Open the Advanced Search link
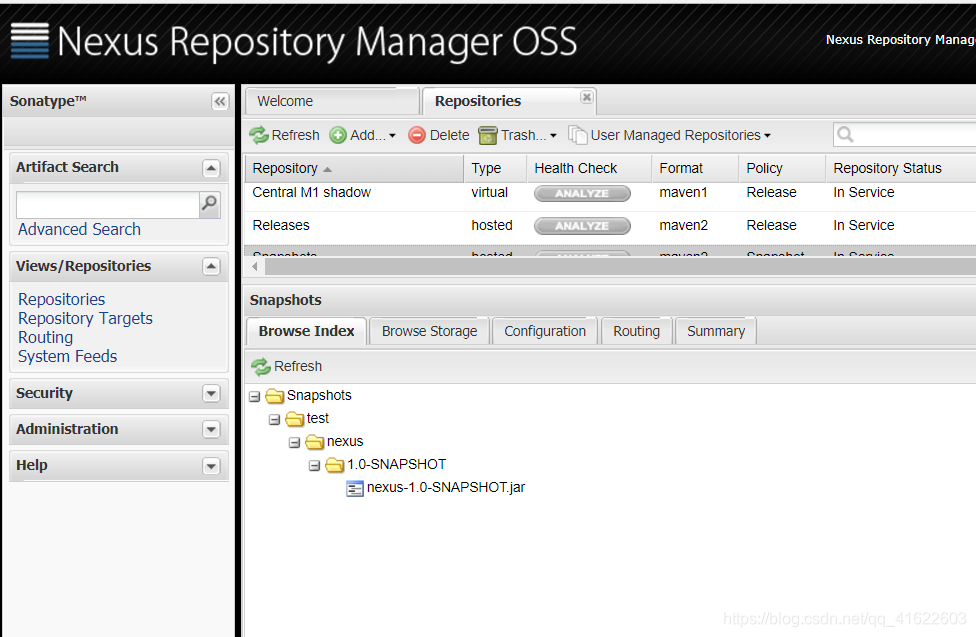Viewport: 976px width, 637px height. click(x=80, y=229)
